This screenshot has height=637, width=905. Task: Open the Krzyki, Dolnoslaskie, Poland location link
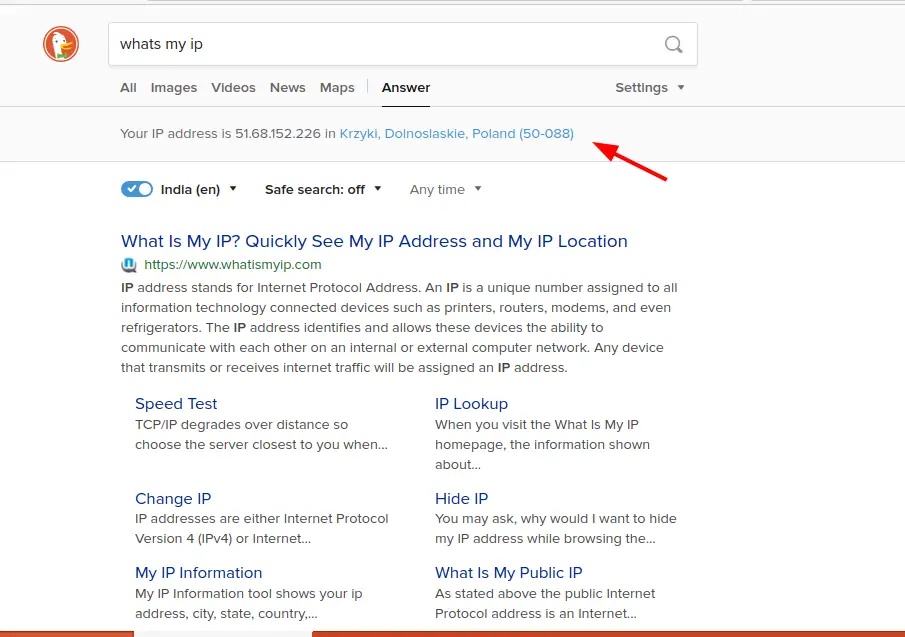(457, 134)
